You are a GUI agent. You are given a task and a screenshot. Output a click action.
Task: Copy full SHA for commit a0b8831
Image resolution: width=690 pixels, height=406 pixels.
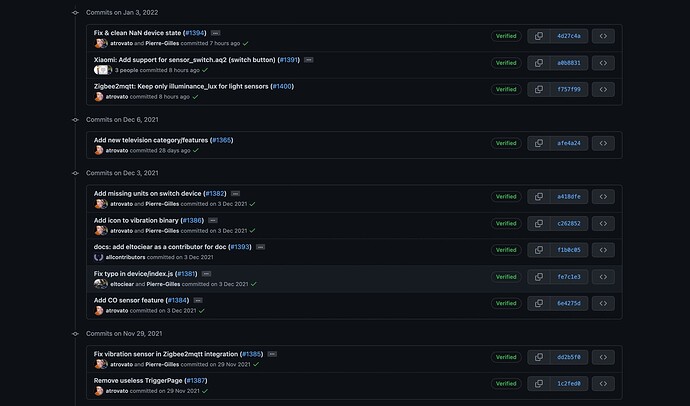[539, 63]
